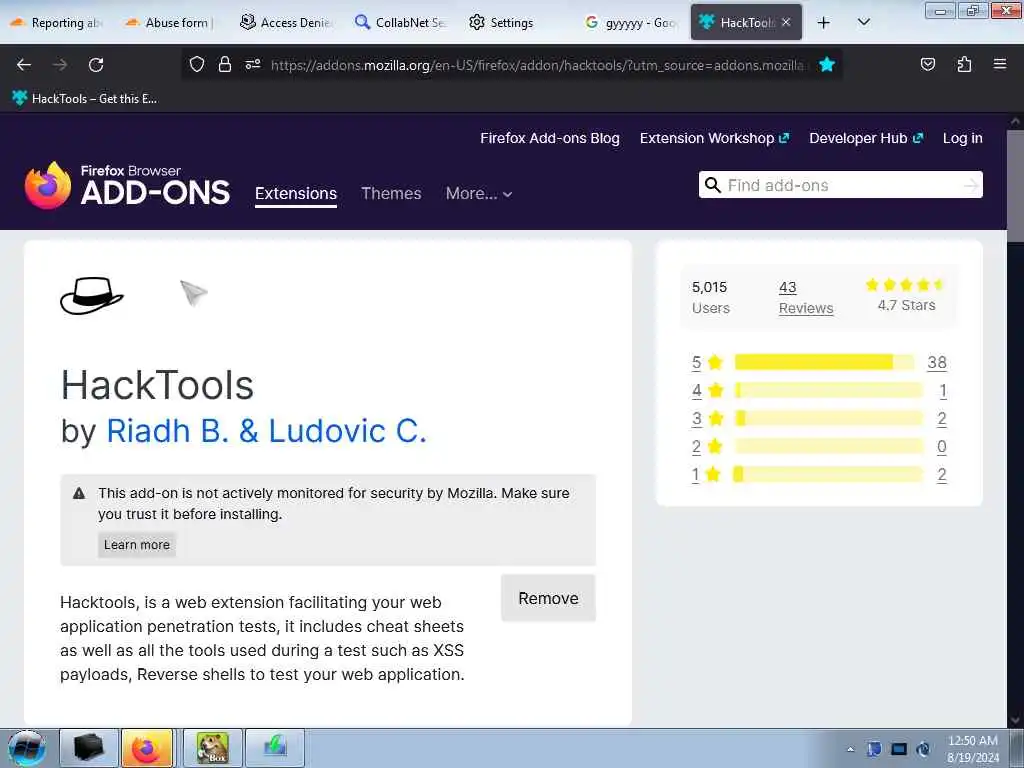Open the Firefox hamburger menu
This screenshot has width=1024, height=768.
pyautogui.click(x=999, y=64)
